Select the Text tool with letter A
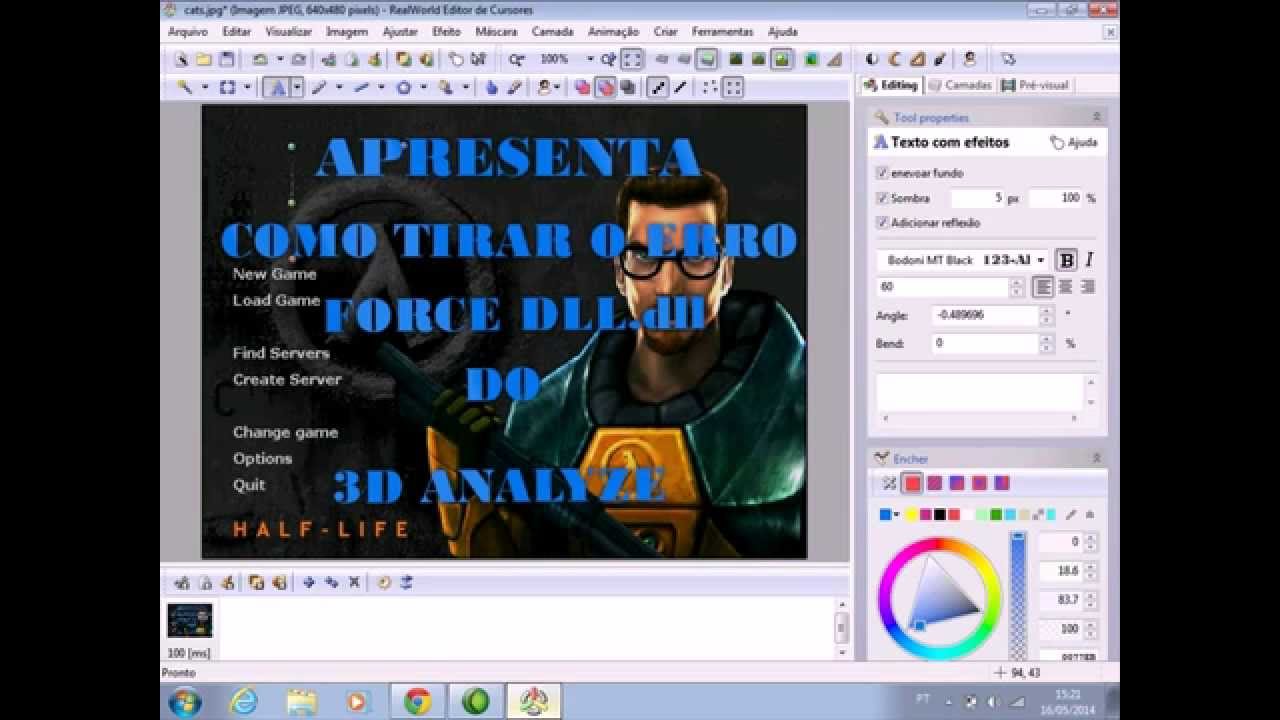Viewport: 1280px width, 720px height. (x=277, y=88)
